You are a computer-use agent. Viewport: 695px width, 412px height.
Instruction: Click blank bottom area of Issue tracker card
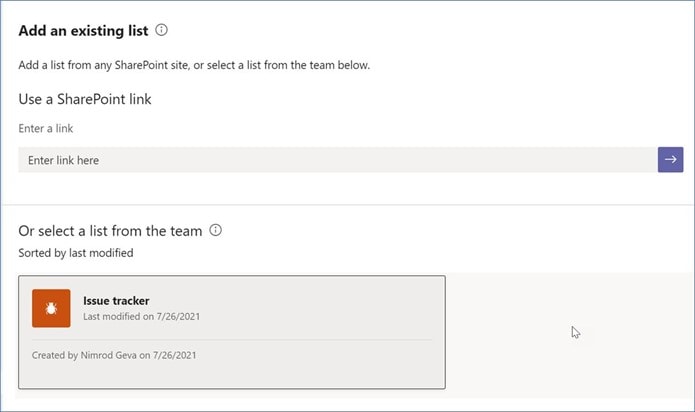(x=232, y=376)
